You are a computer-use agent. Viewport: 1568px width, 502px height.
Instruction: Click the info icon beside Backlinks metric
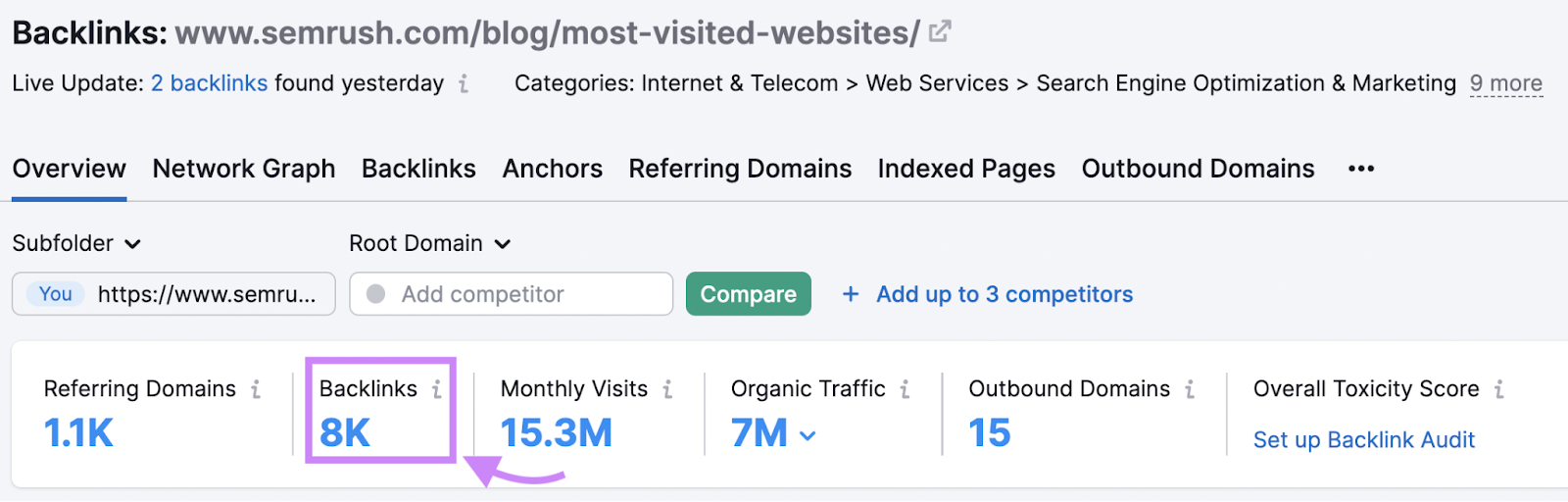[x=437, y=389]
